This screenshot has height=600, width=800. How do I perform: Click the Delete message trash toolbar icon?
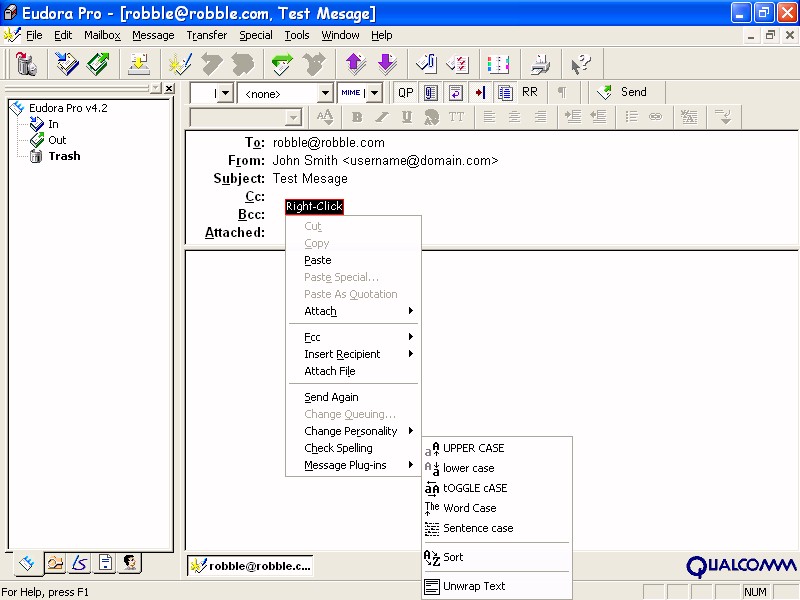26,64
